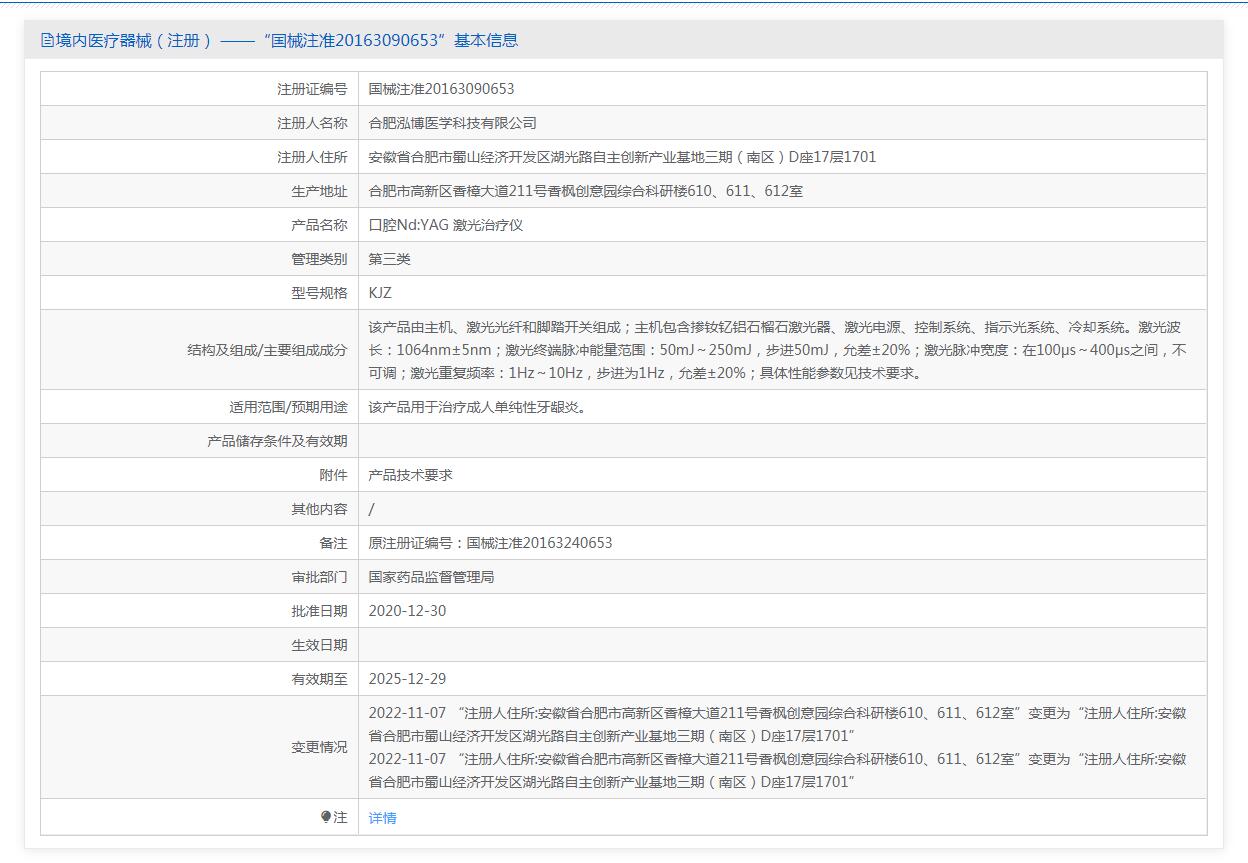The width and height of the screenshot is (1248, 863).
Task: Click the model specification value KJZ
Action: (x=380, y=293)
